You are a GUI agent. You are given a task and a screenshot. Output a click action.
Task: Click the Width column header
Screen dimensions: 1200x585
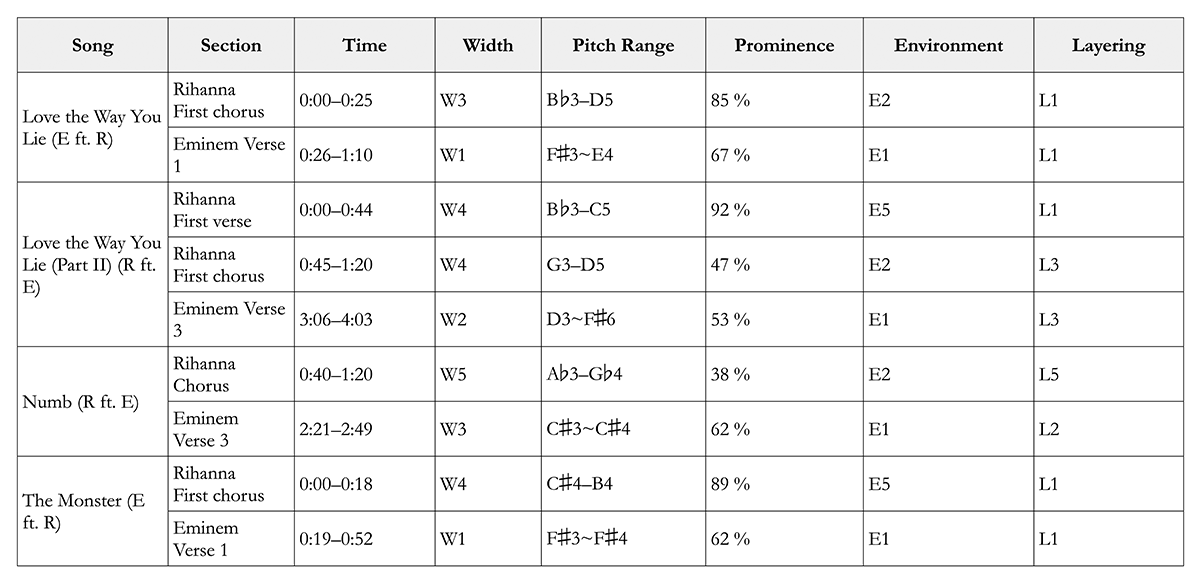click(x=487, y=45)
